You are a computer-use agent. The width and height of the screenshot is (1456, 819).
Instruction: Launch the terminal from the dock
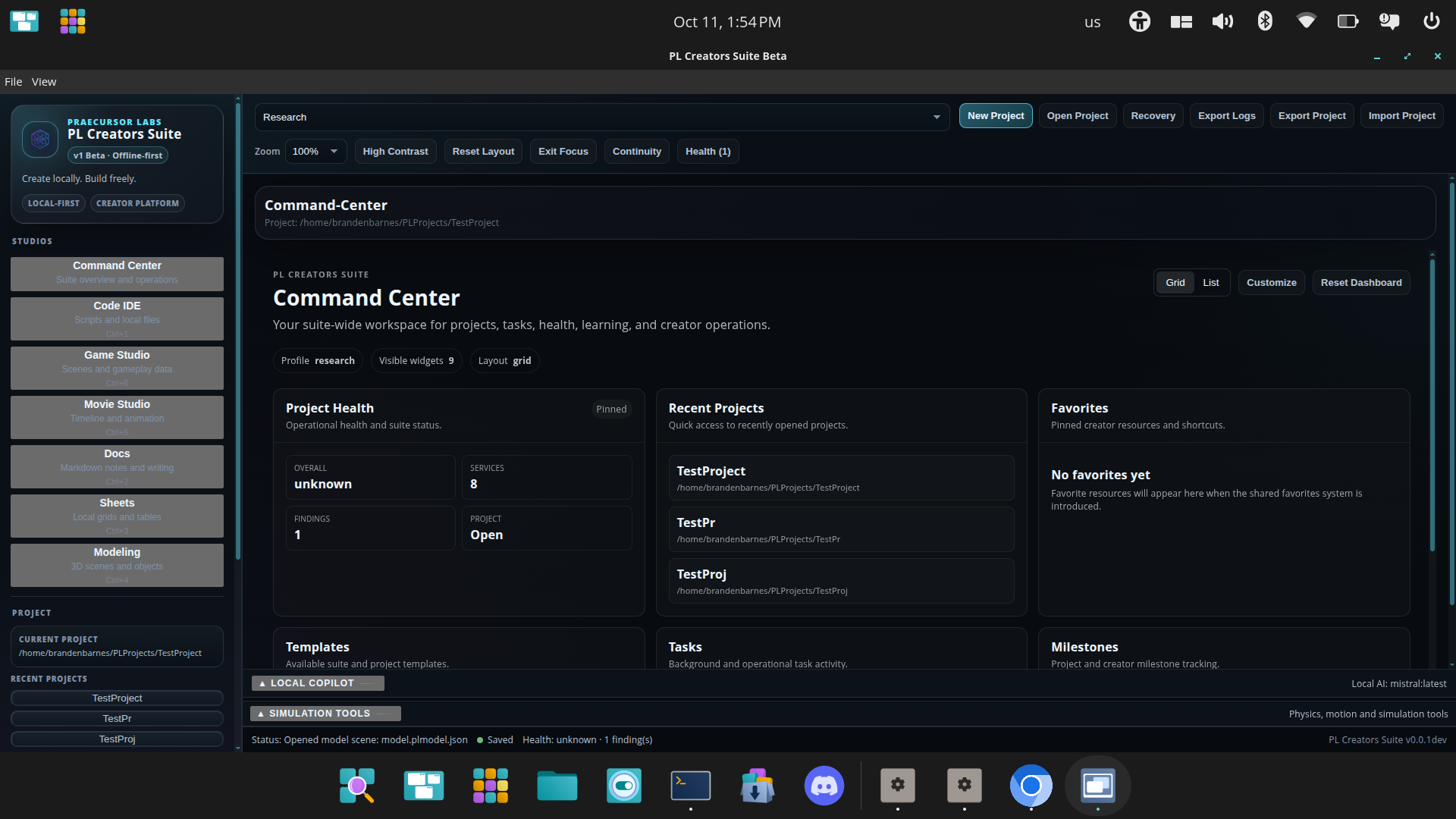point(691,786)
